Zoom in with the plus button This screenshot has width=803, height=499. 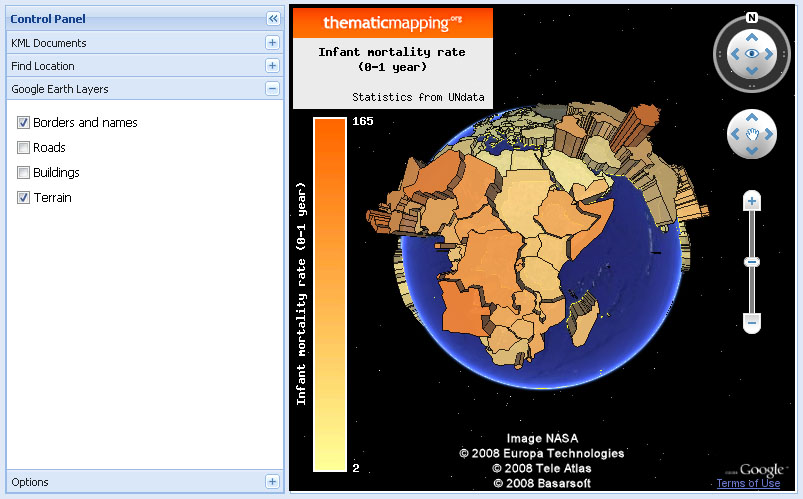click(752, 202)
